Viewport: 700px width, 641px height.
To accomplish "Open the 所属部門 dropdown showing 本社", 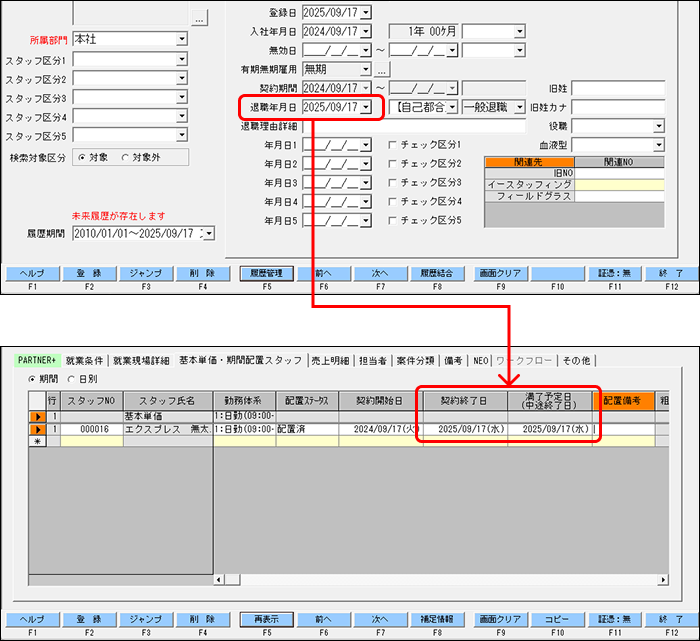I will [181, 39].
